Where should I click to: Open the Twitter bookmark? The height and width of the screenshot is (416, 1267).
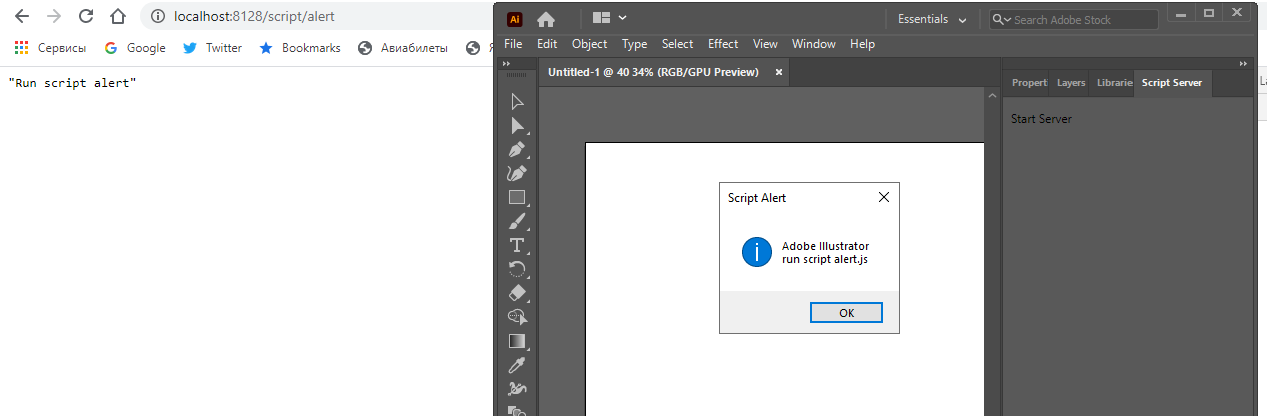pyautogui.click(x=212, y=47)
